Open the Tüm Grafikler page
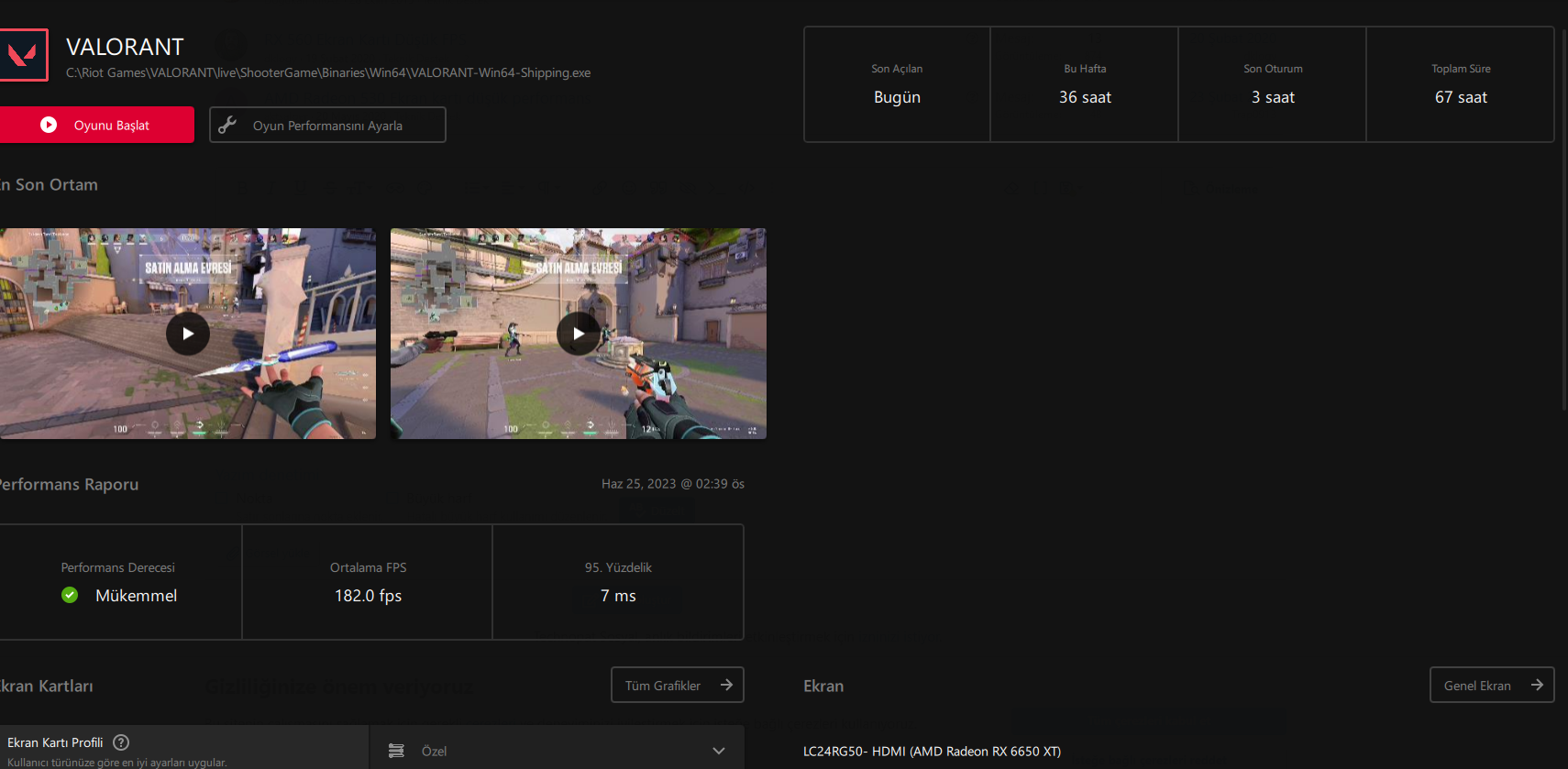Viewport: 1568px width, 769px height. [678, 685]
